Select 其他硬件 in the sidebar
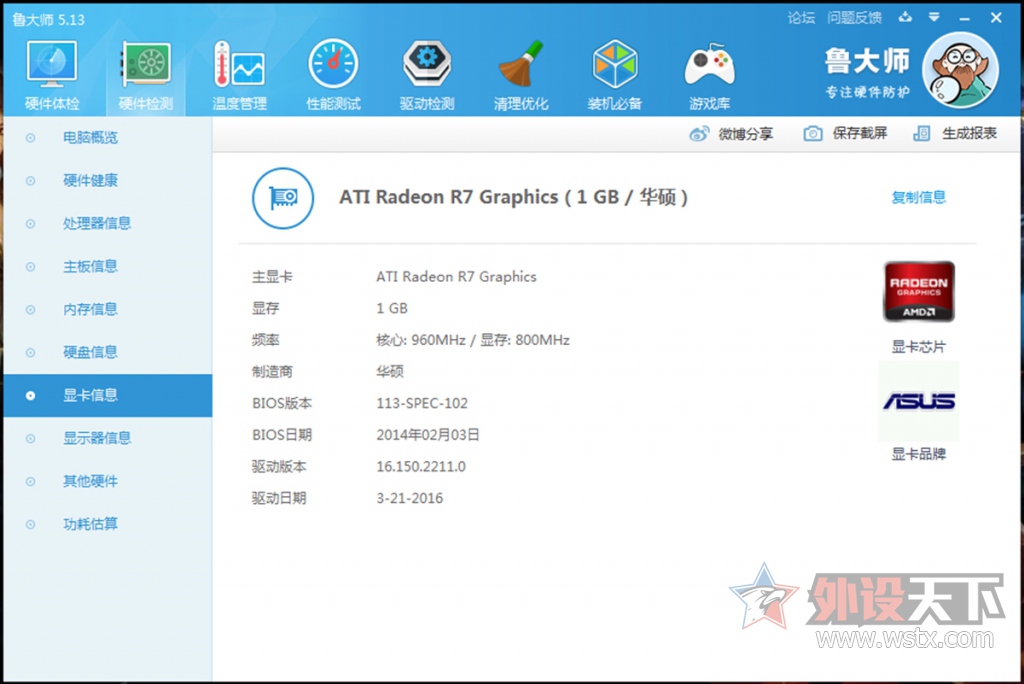The height and width of the screenshot is (684, 1024). pos(108,481)
